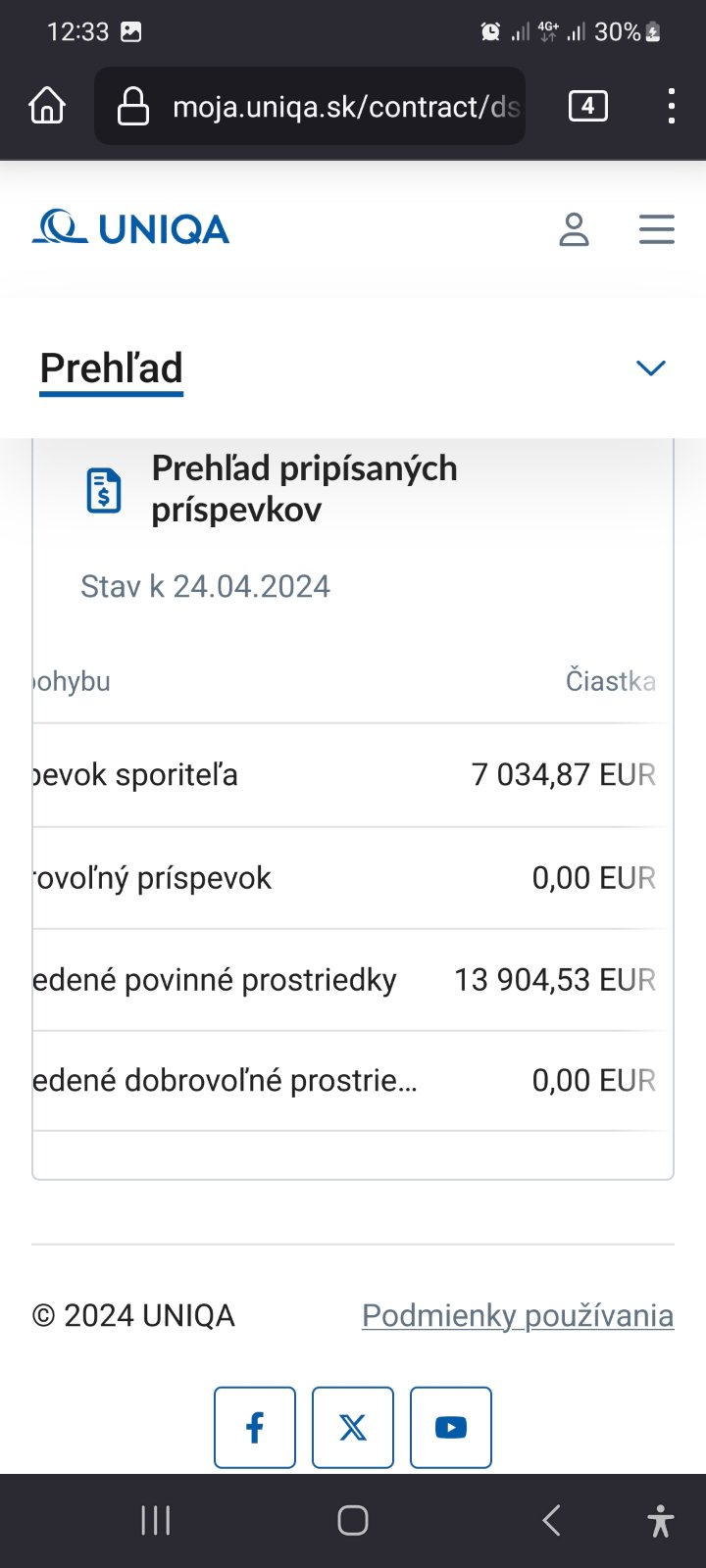
Task: Click the contributions document icon
Action: point(104,490)
